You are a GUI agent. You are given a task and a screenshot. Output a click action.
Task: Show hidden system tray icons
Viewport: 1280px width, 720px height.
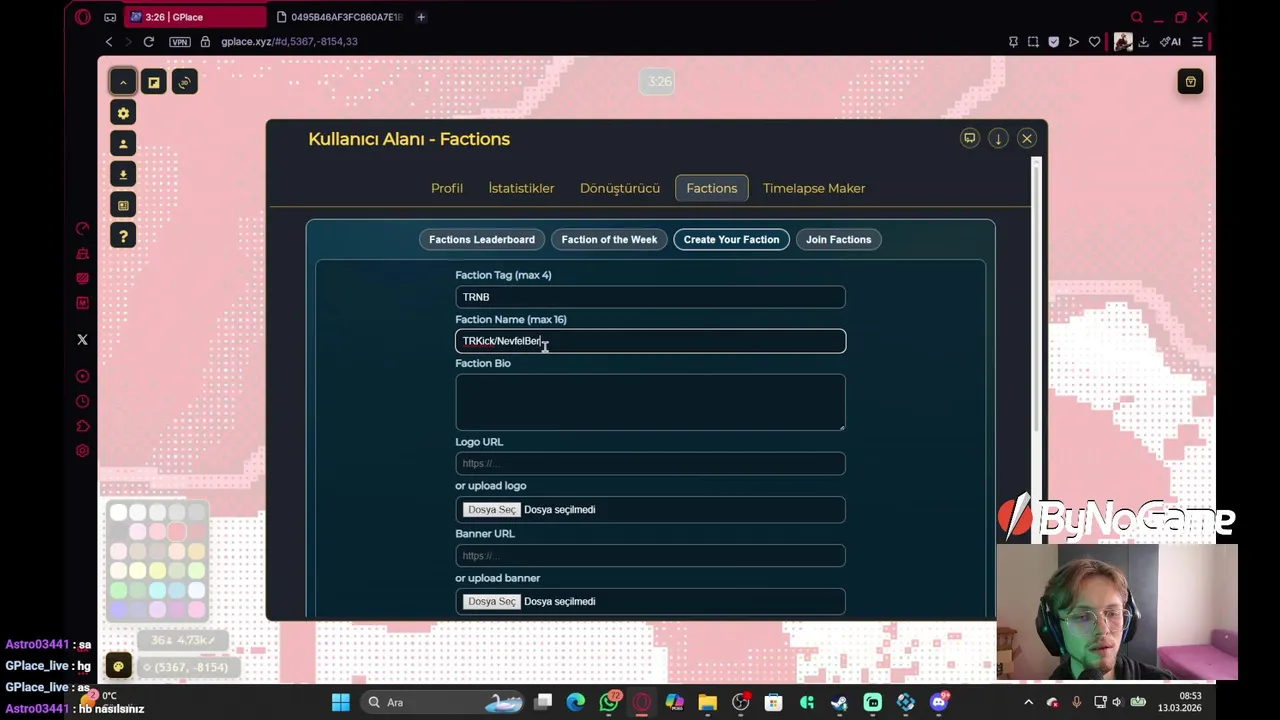coord(1028,702)
